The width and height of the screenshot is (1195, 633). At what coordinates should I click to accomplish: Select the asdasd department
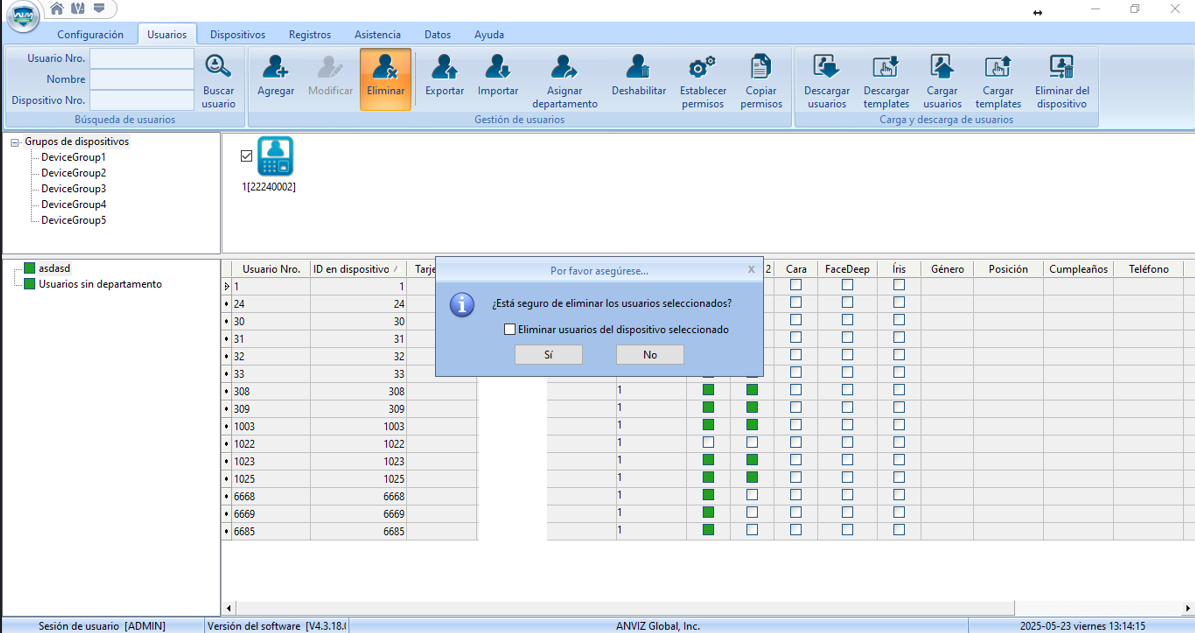click(x=55, y=268)
